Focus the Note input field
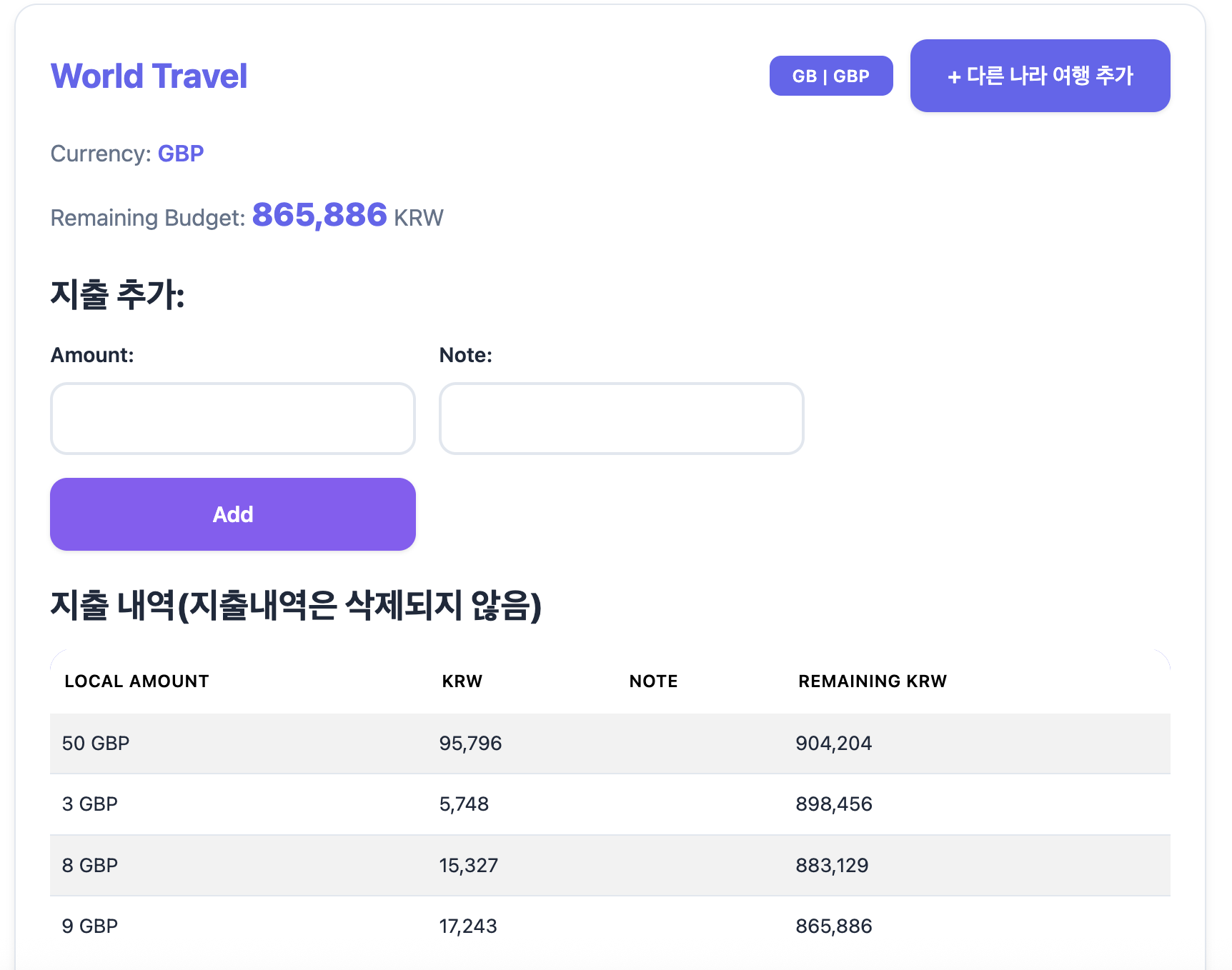 (622, 419)
